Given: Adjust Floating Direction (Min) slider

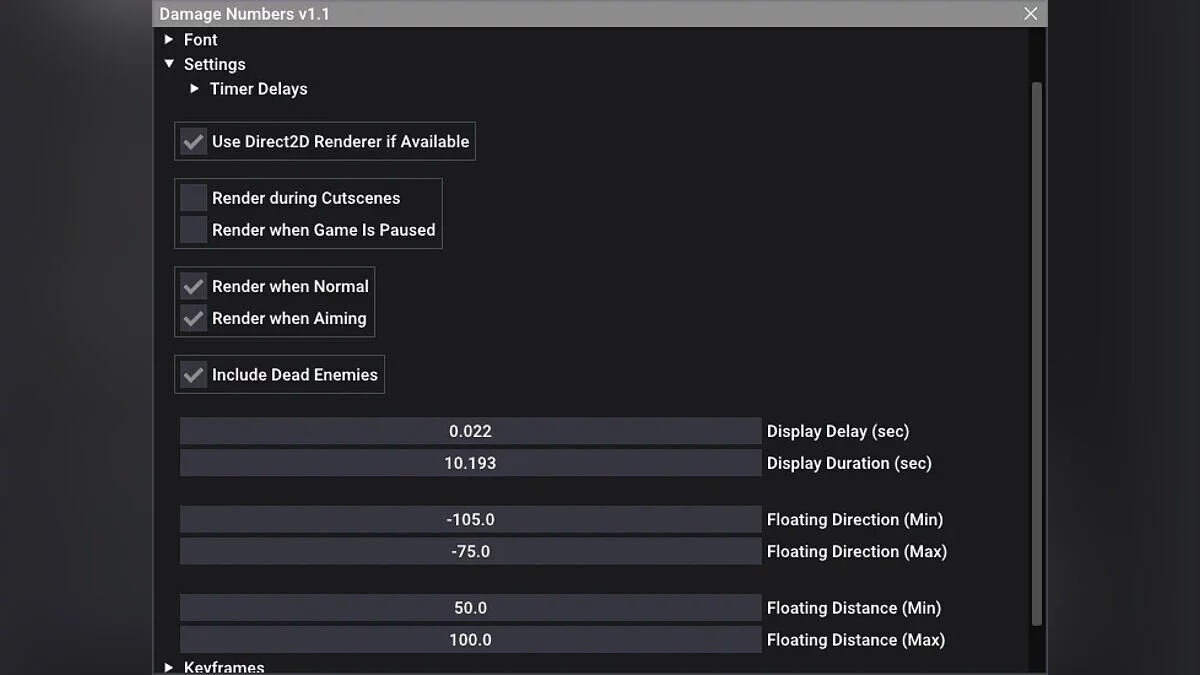Looking at the screenshot, I should click(470, 520).
